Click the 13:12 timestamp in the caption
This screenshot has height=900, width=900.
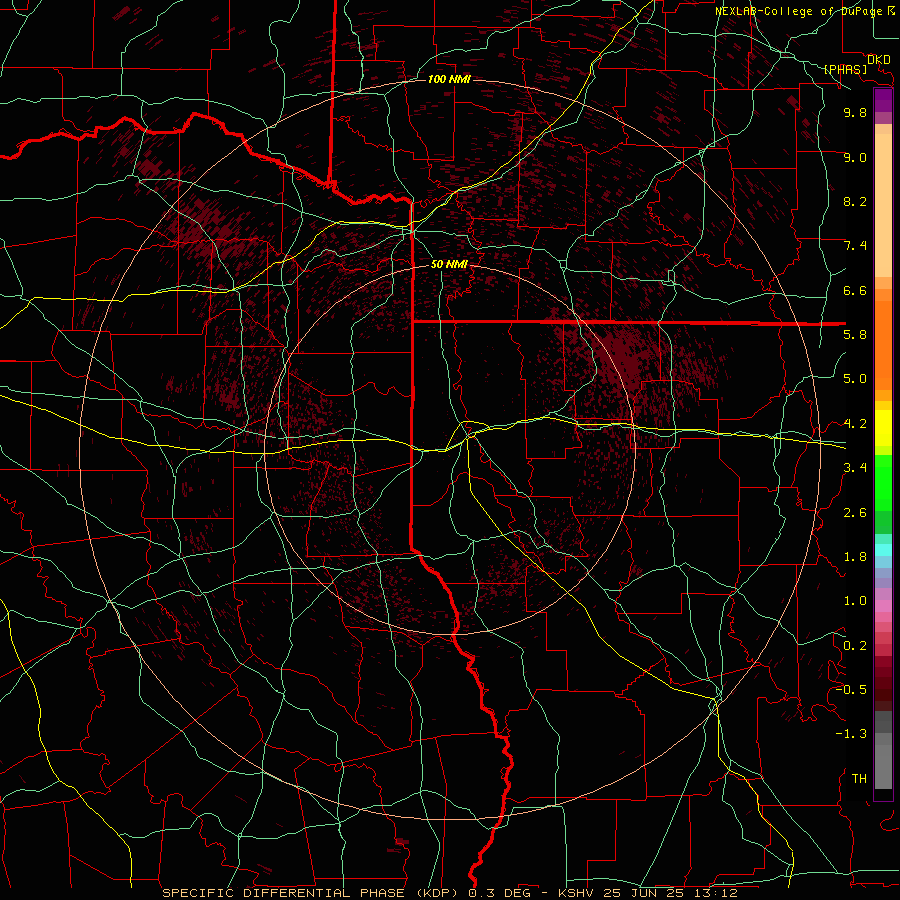point(718,893)
